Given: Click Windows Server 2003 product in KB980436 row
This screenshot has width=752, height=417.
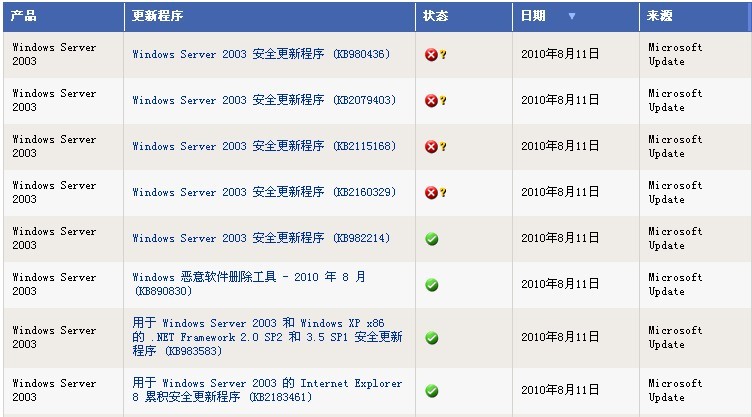Looking at the screenshot, I should tap(54, 54).
